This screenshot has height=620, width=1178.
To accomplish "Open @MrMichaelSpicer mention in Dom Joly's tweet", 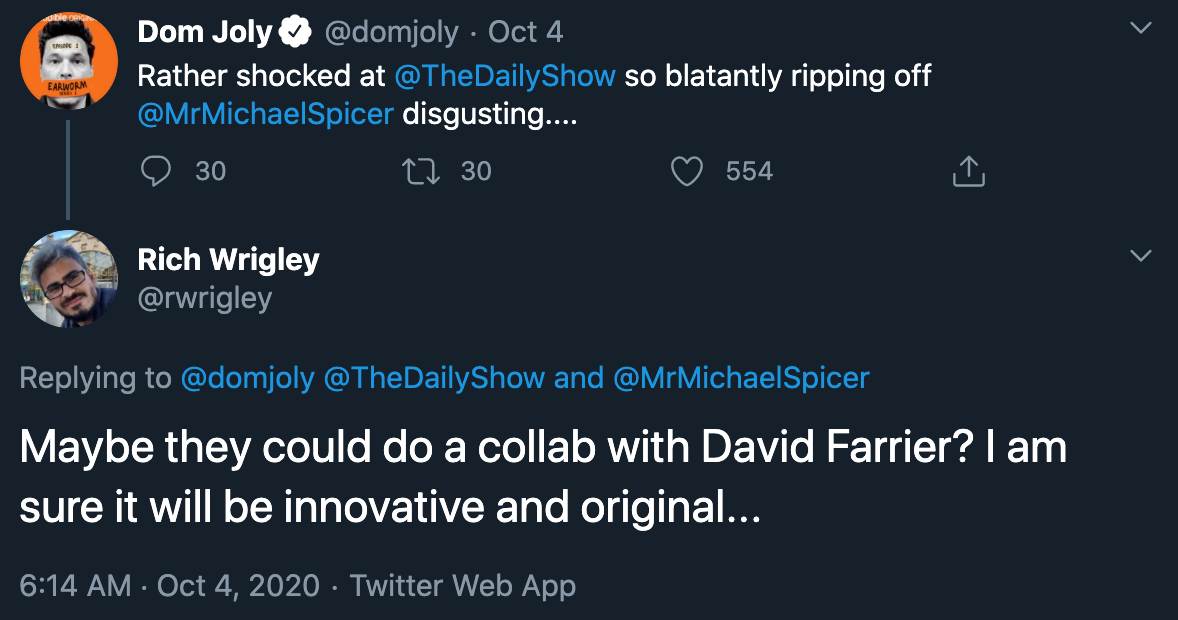I will point(265,114).
